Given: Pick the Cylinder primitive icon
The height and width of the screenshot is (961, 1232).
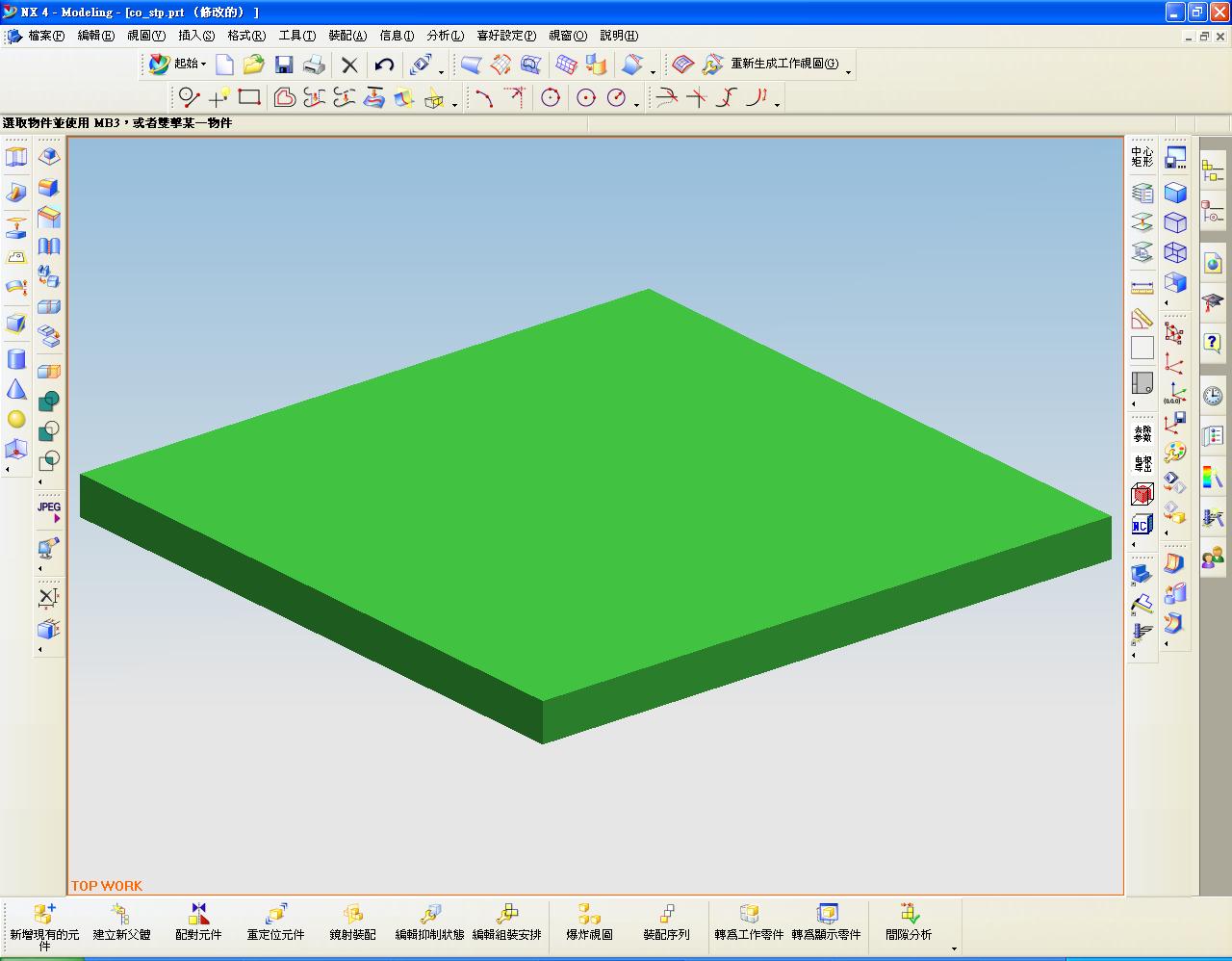Looking at the screenshot, I should [x=16, y=359].
